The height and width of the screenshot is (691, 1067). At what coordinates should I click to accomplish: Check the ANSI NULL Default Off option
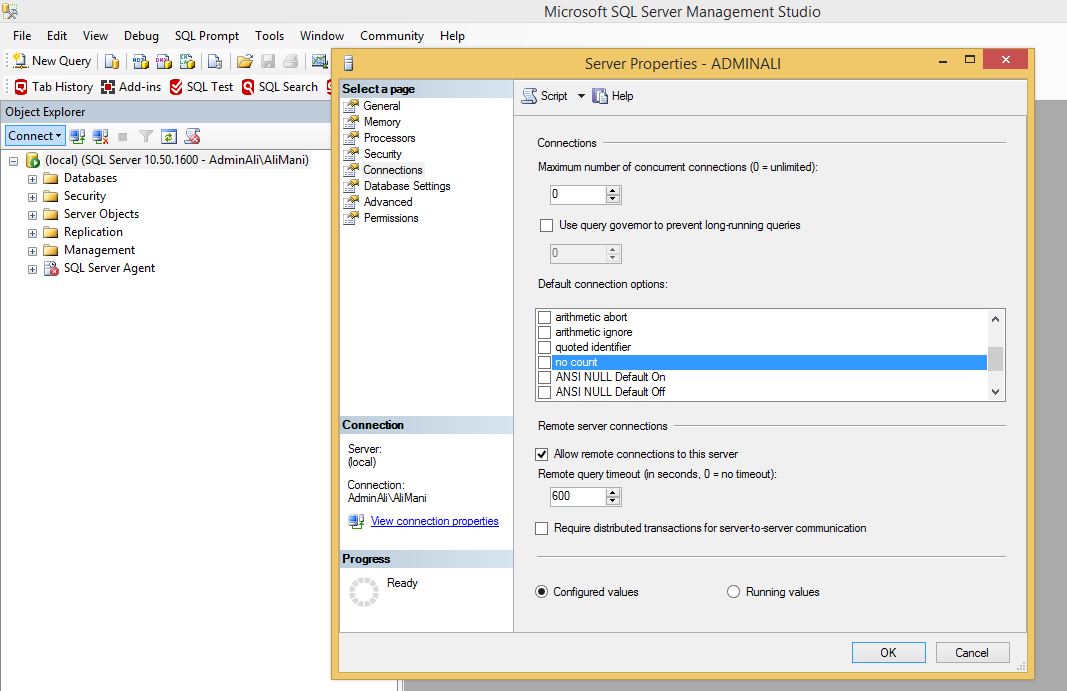(x=544, y=392)
